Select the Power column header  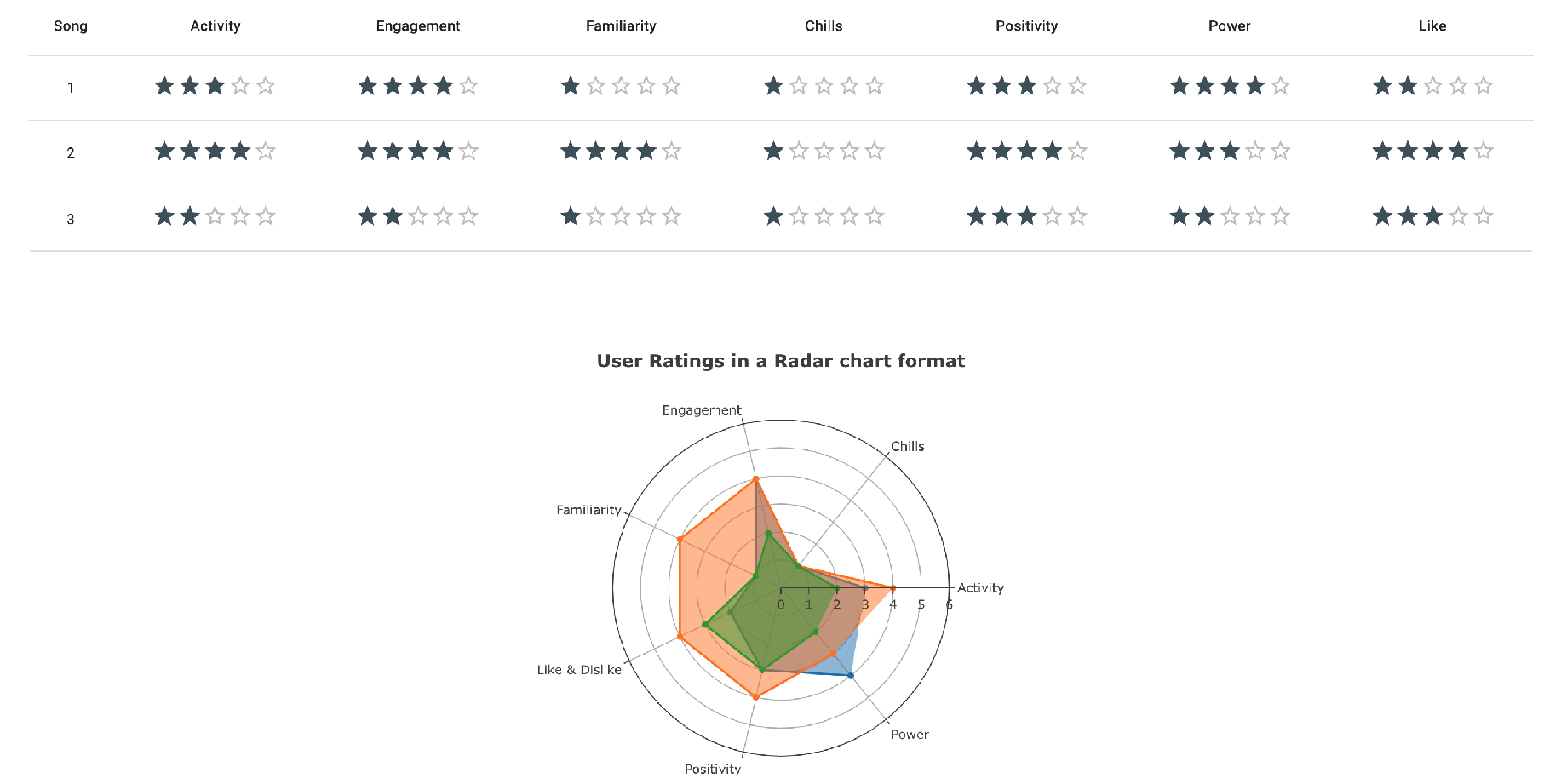point(1230,26)
